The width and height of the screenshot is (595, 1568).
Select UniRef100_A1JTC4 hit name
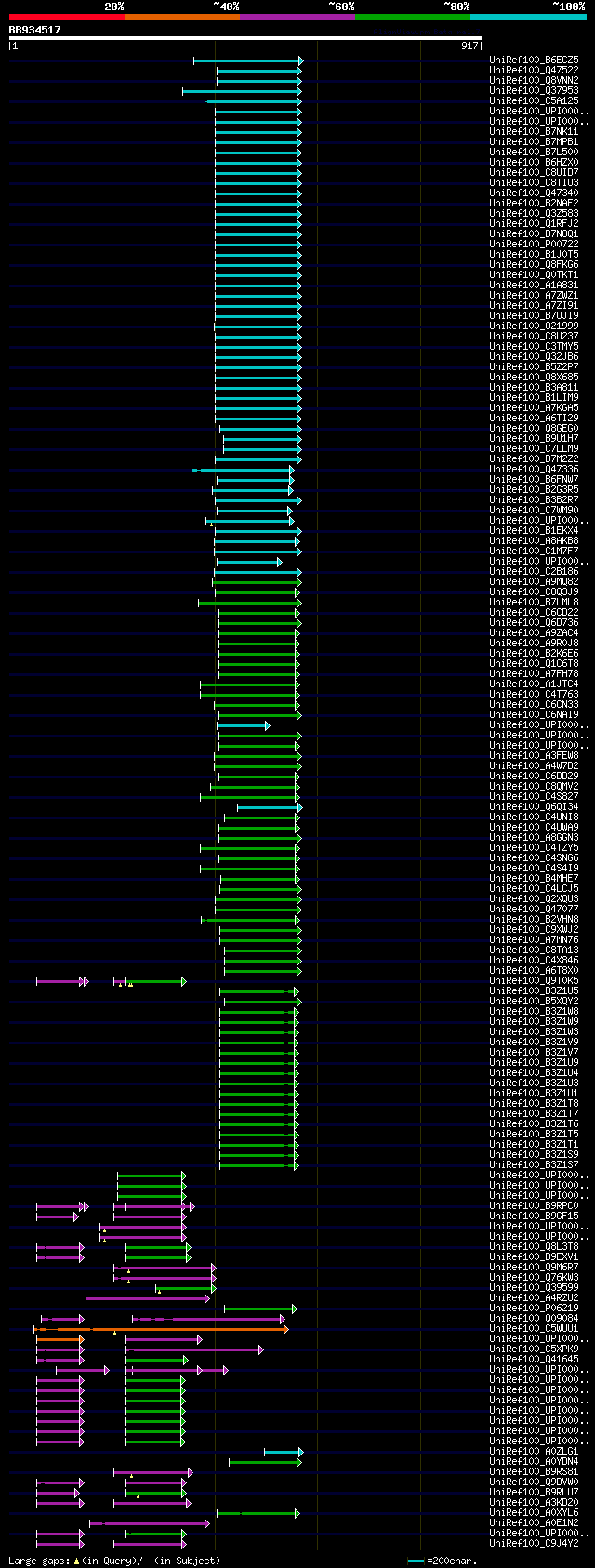coord(534,684)
